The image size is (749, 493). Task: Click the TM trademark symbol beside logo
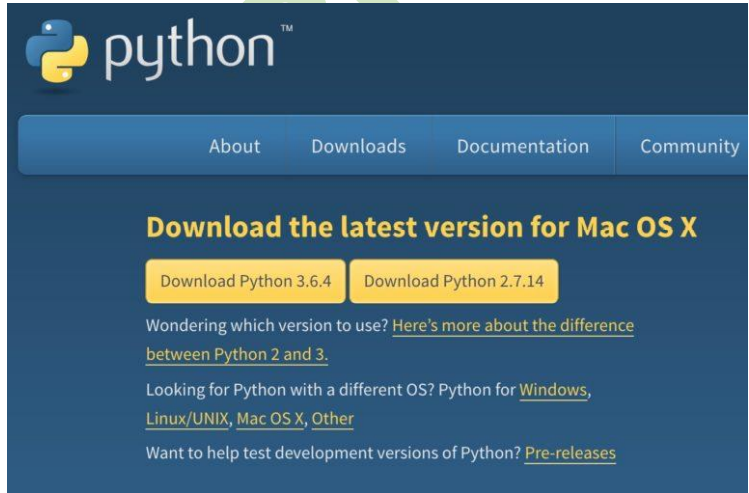coord(287,28)
